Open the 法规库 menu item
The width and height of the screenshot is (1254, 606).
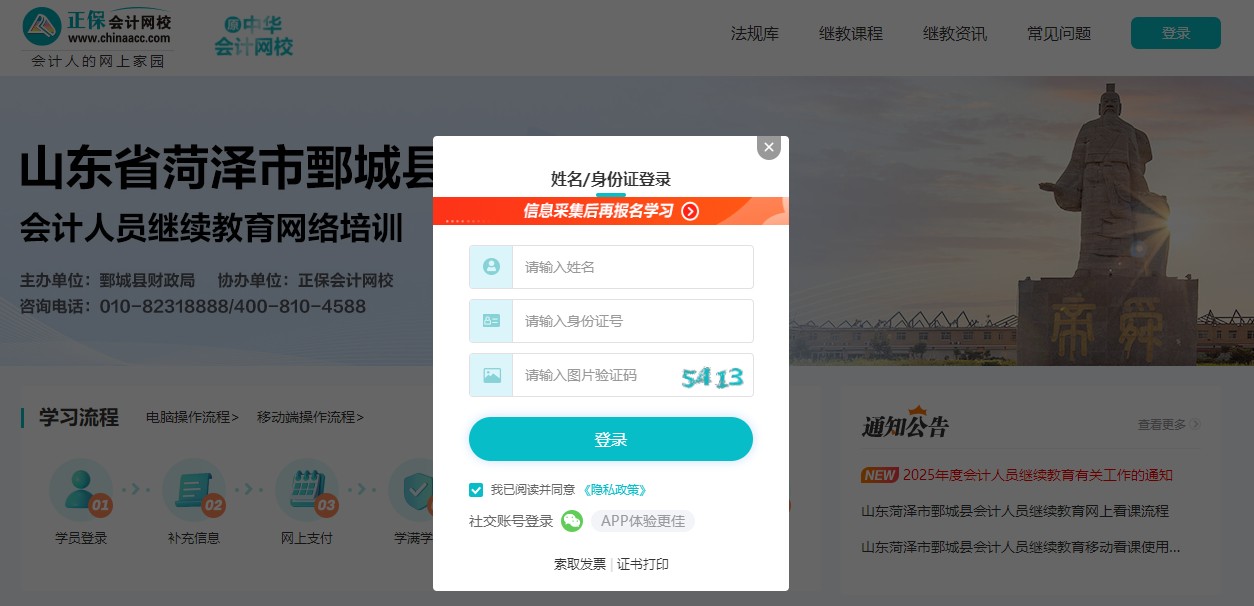tap(755, 33)
